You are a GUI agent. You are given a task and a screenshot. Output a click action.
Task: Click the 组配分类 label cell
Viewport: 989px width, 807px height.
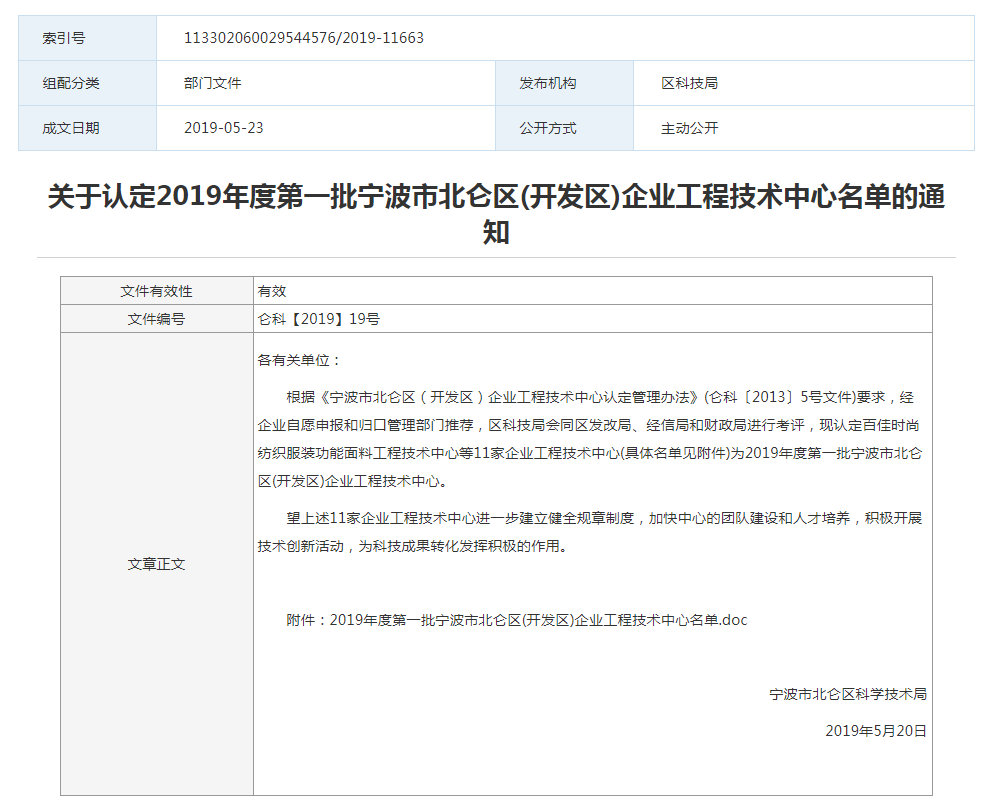point(71,83)
